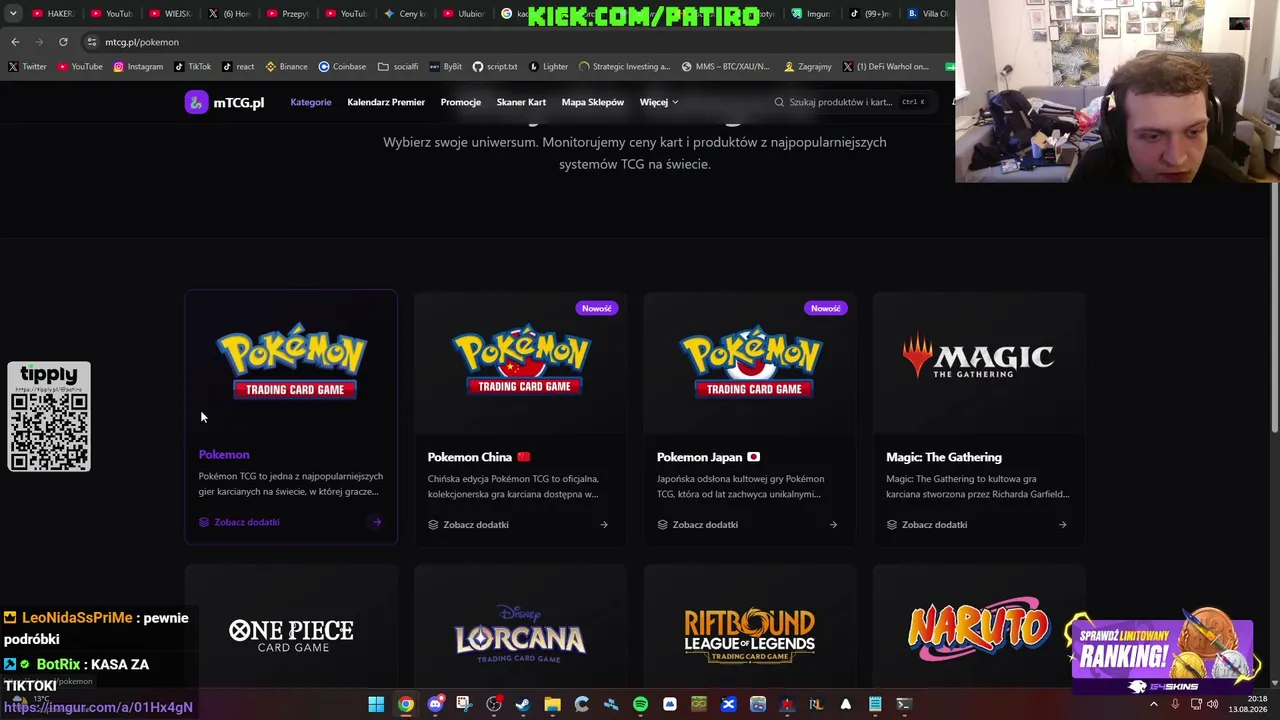
Task: Click the mTCG.pl site name
Action: (x=238, y=102)
